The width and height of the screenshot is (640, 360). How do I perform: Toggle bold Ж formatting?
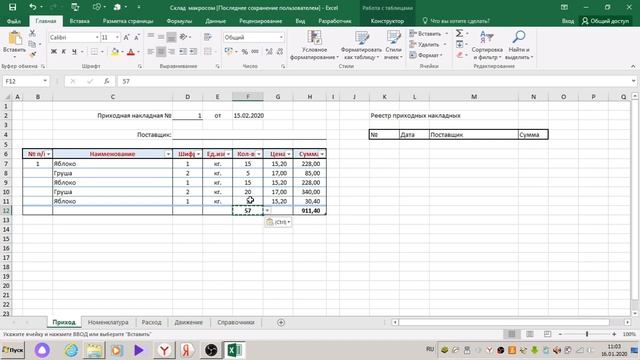coord(53,51)
